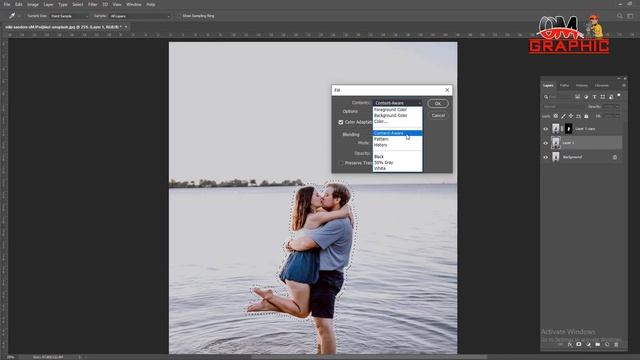Filter layers by shape layer icon
This screenshot has height=360, width=640.
pos(602,97)
